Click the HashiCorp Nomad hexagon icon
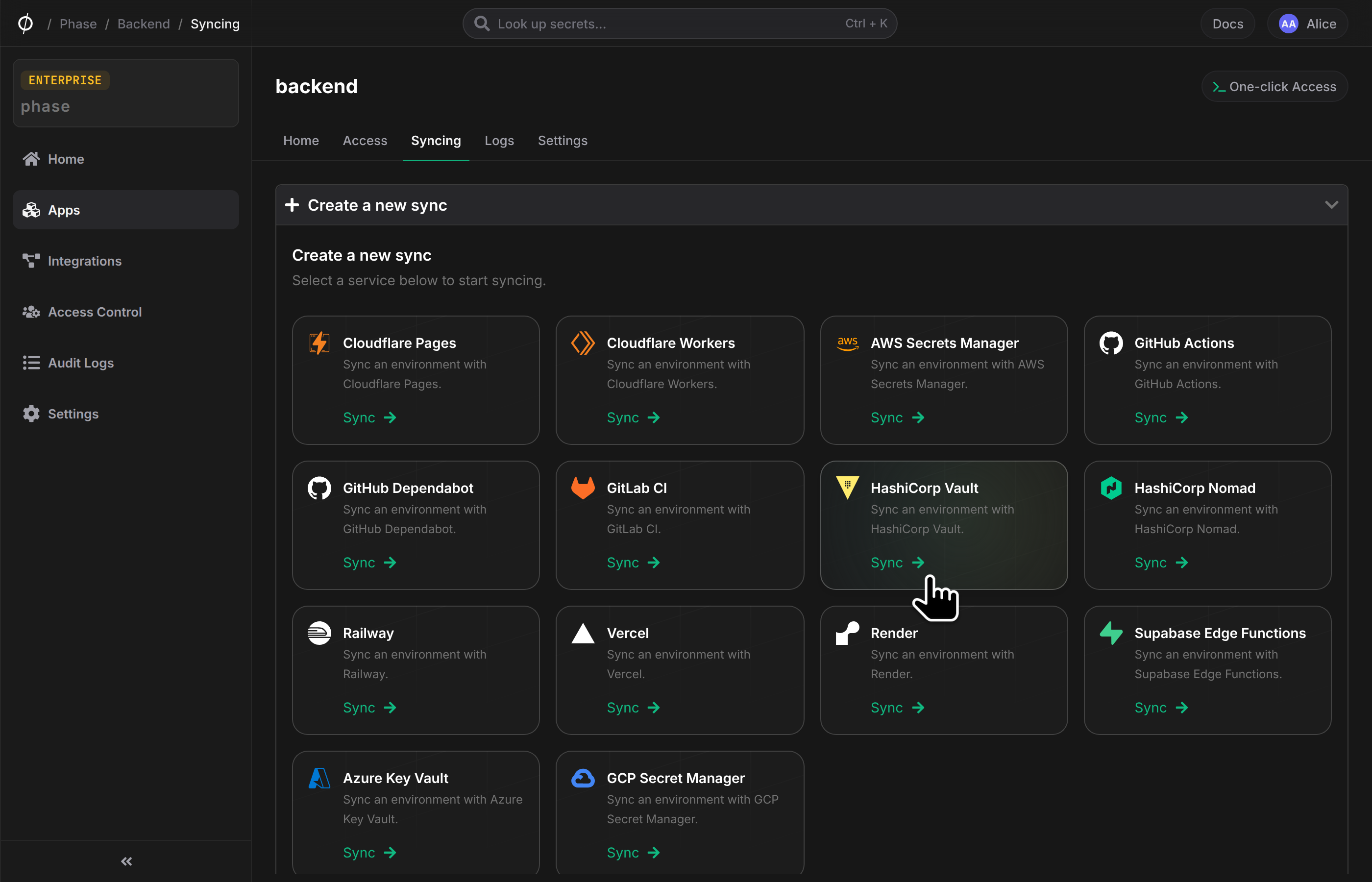Screen dimensions: 1372x882 1111,488
